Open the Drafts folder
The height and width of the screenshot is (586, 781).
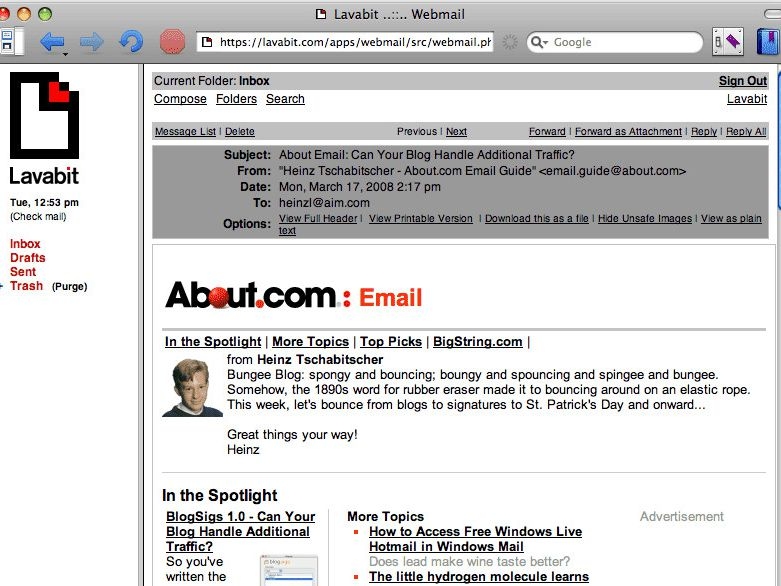27,258
